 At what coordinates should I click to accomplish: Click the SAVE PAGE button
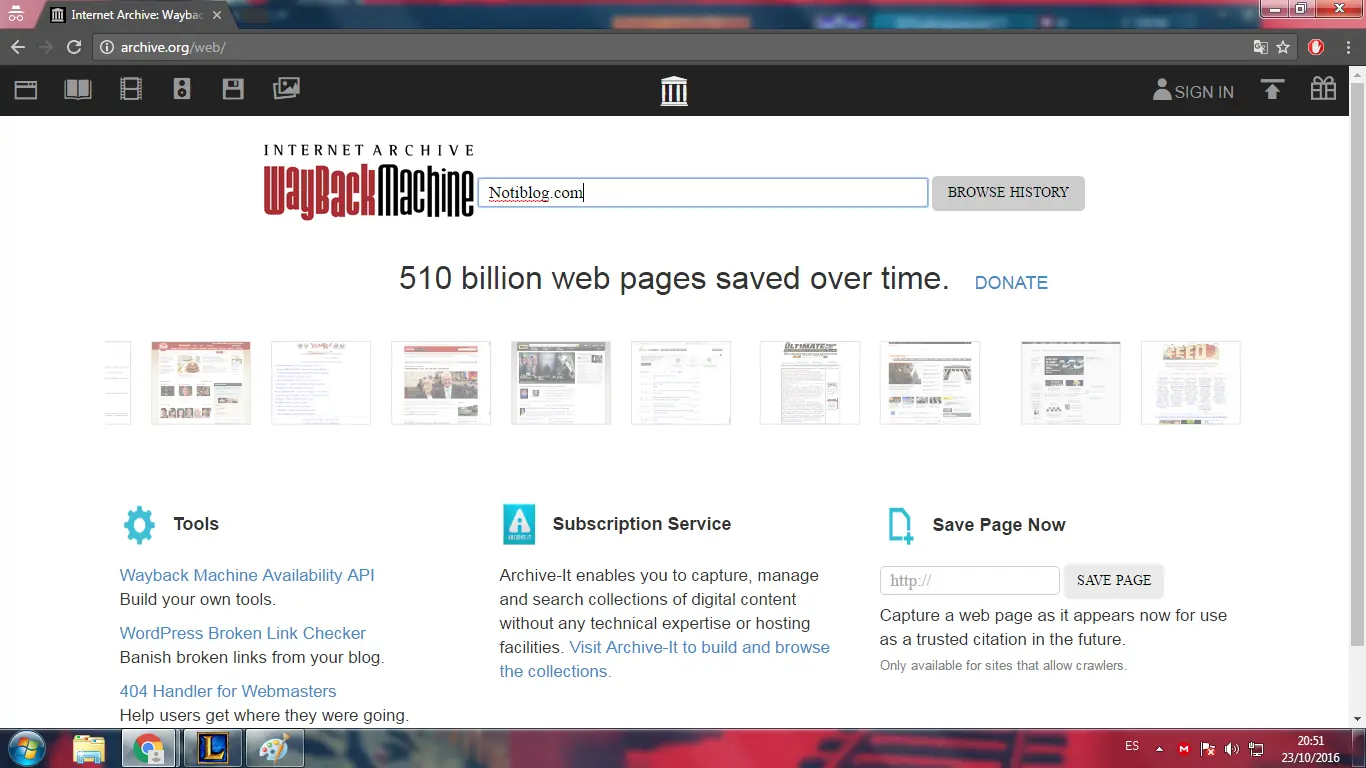pyautogui.click(x=1113, y=581)
